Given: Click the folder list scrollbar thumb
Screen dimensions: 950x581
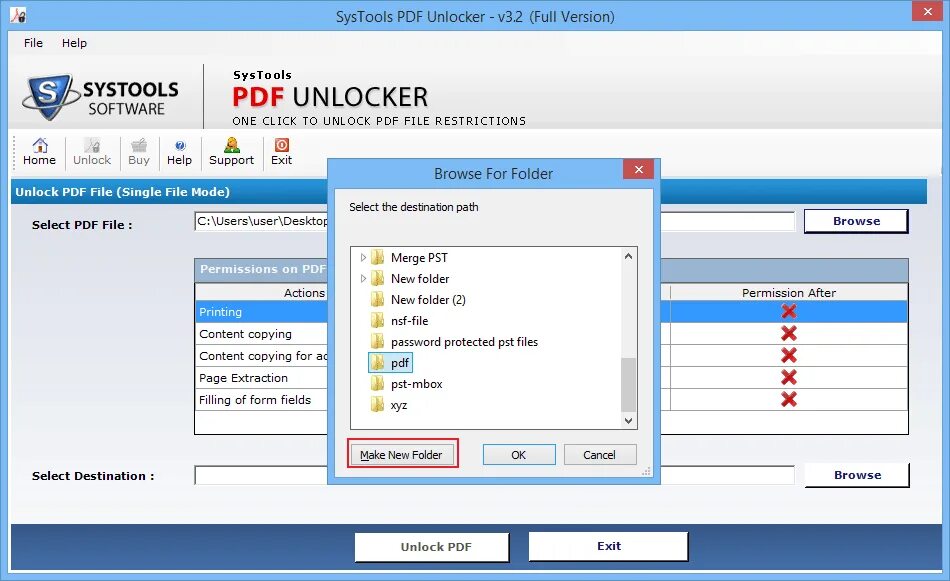Looking at the screenshot, I should [x=628, y=385].
